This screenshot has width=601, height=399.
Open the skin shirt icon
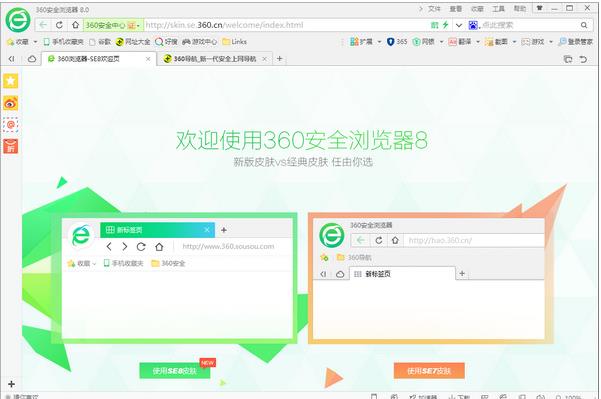coord(539,8)
